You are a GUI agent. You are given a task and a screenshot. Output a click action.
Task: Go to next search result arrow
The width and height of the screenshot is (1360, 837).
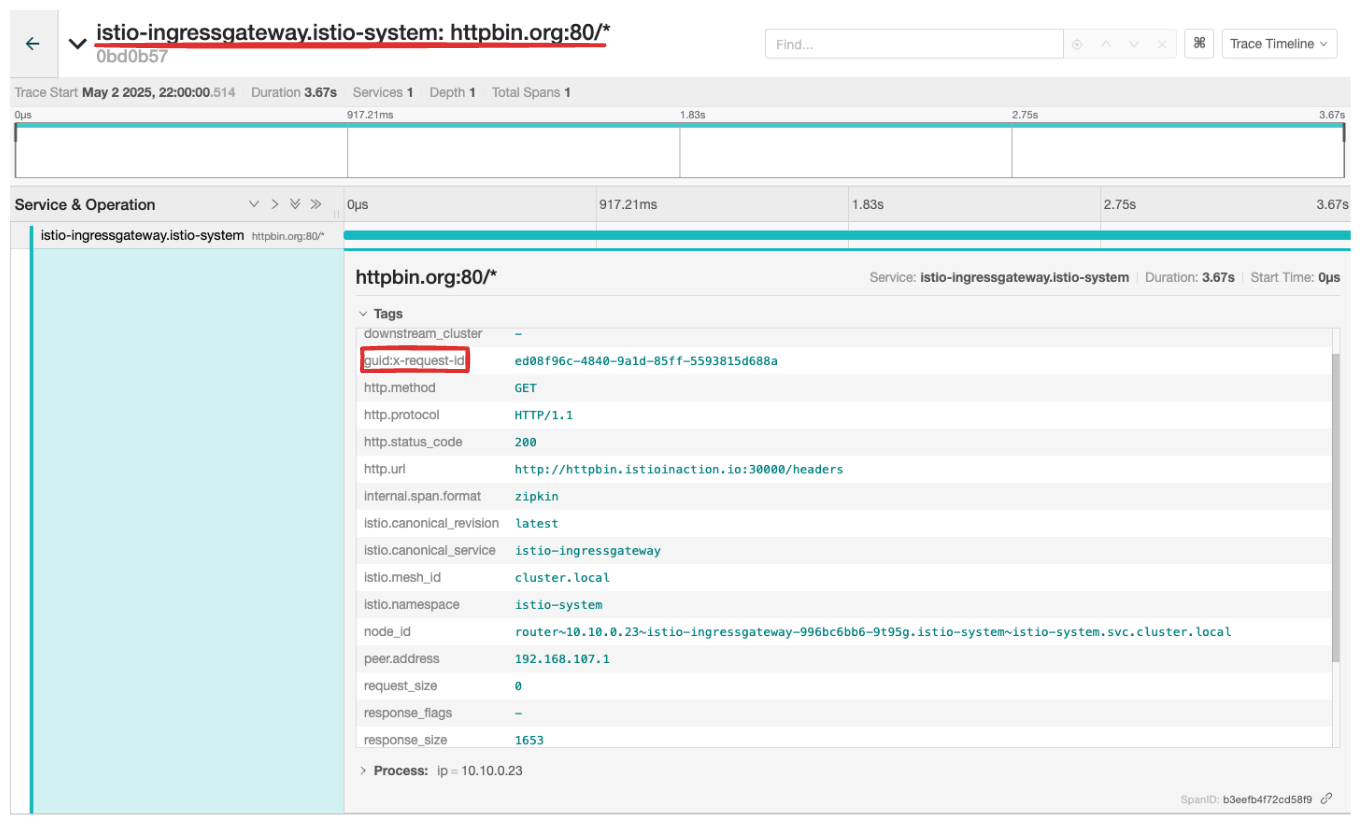pyautogui.click(x=1134, y=44)
